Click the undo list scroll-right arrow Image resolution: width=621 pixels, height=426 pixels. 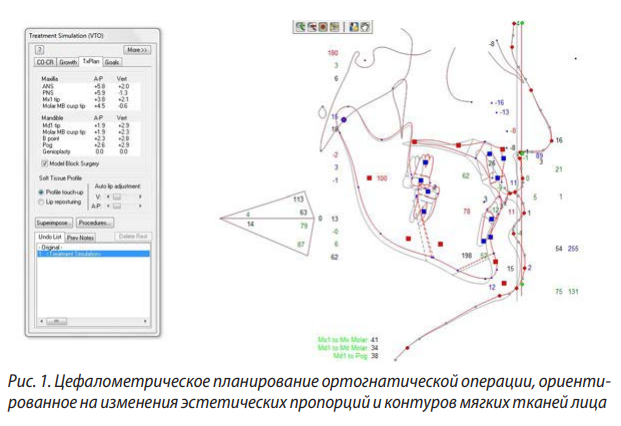point(145,321)
